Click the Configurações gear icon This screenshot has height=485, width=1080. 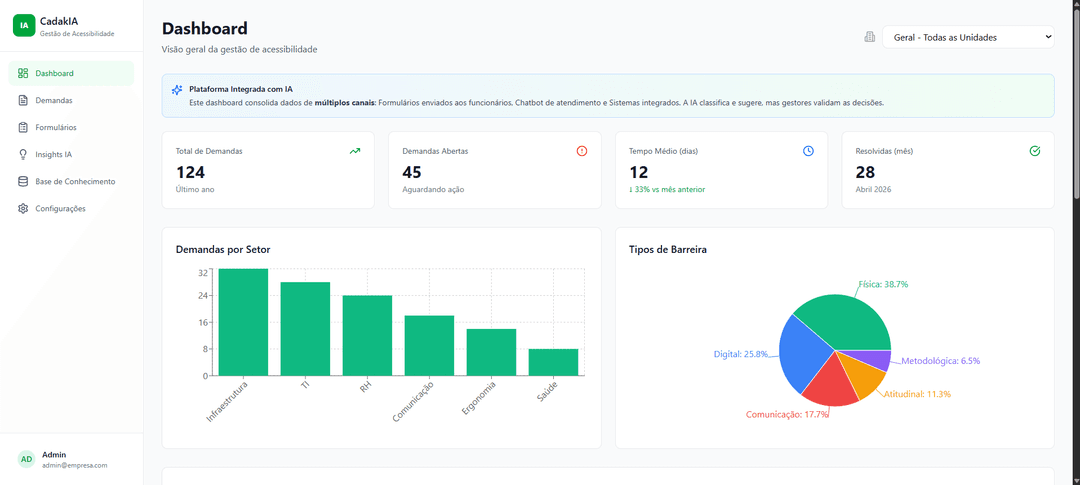coord(23,209)
